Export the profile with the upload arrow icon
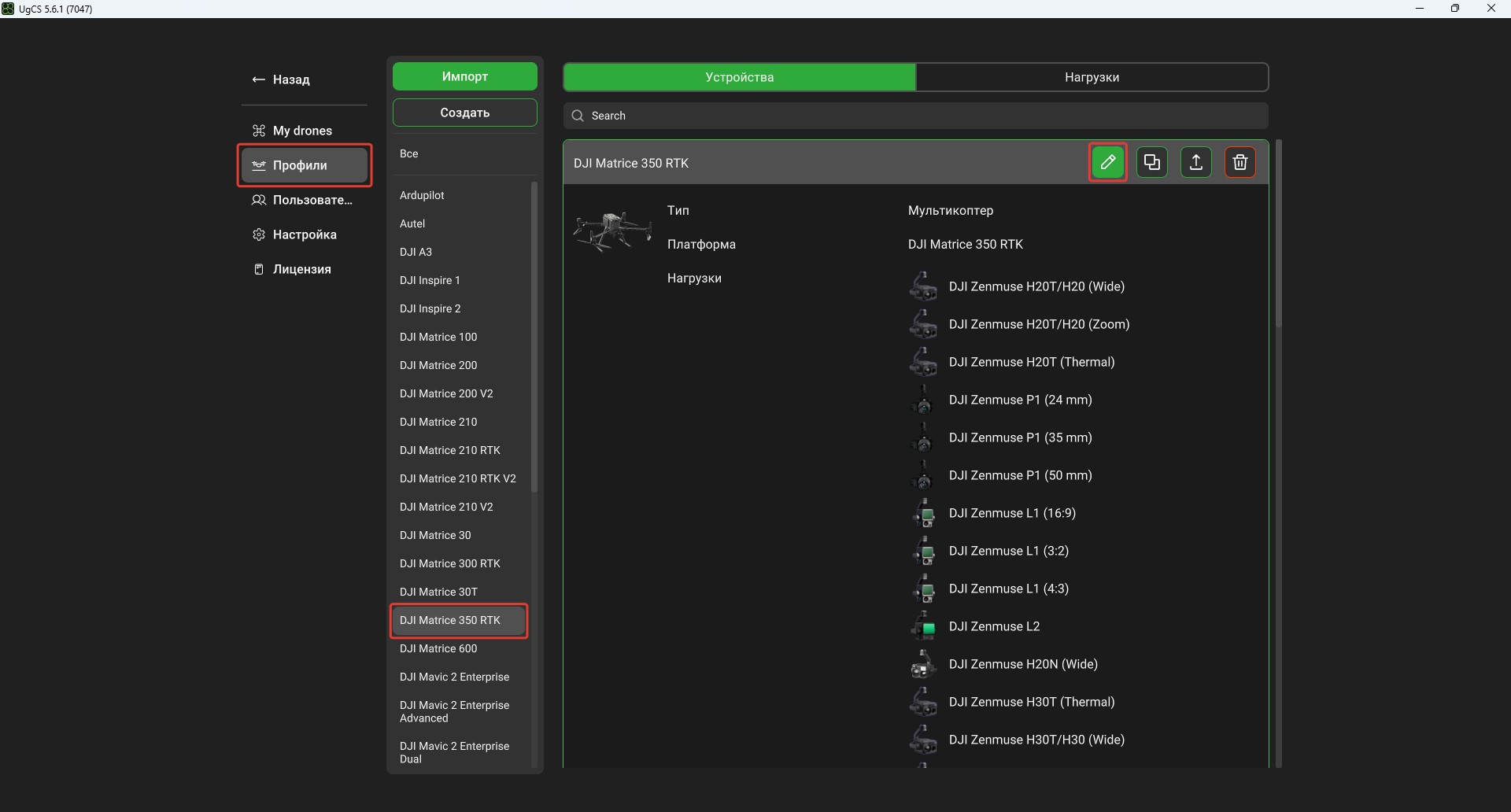 click(x=1196, y=163)
